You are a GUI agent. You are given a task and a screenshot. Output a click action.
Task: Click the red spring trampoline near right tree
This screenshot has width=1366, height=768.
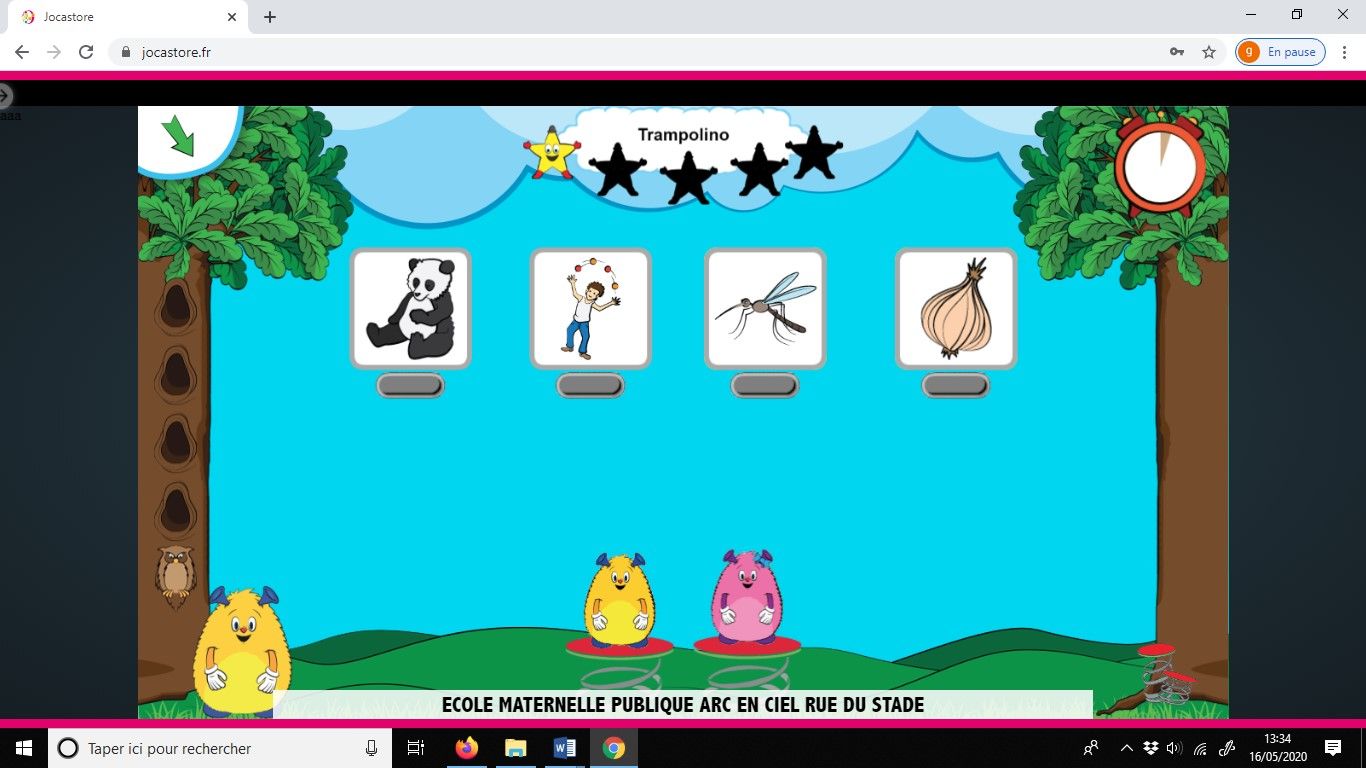coord(1165,672)
